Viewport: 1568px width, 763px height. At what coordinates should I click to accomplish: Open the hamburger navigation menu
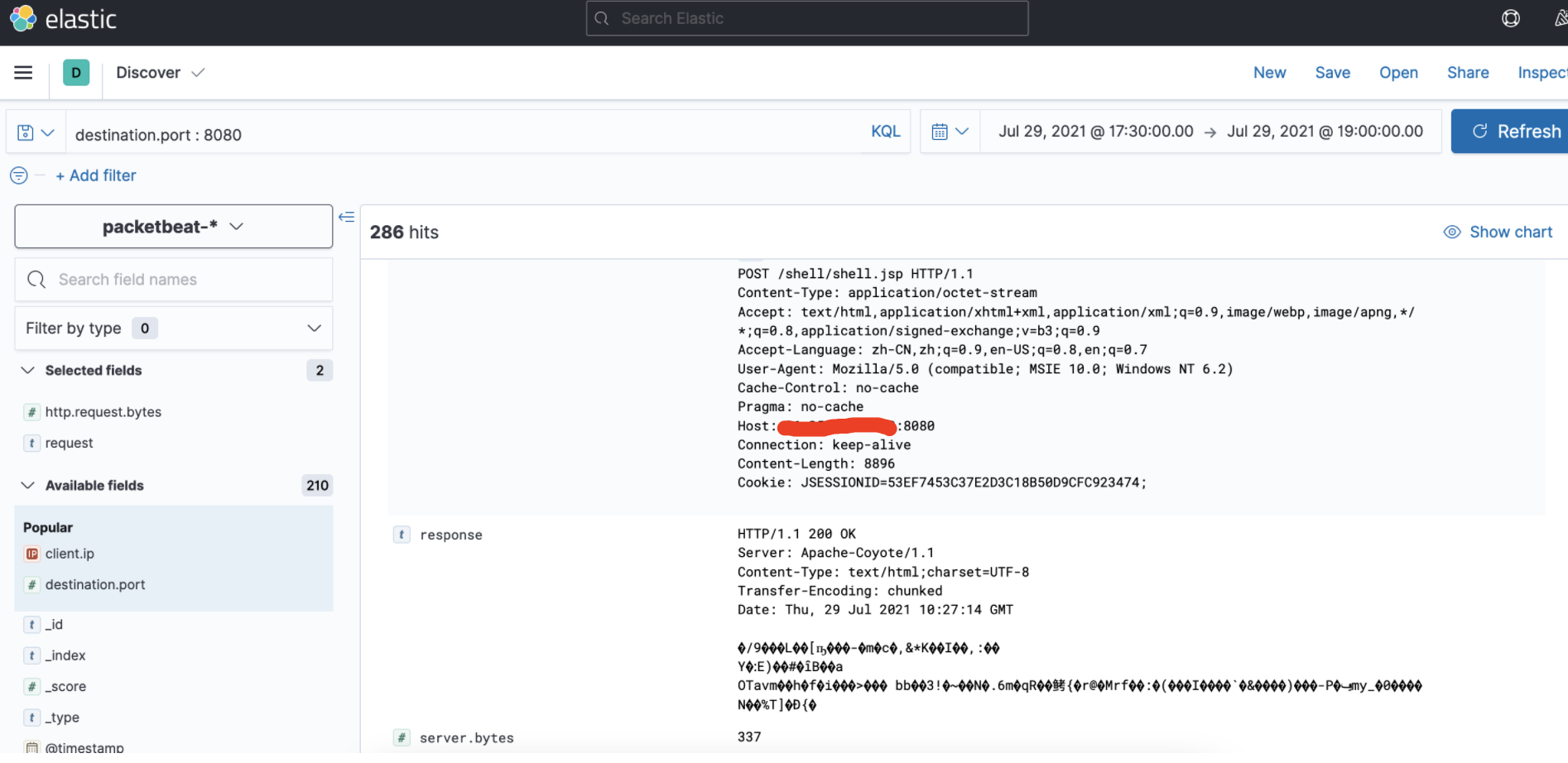tap(23, 73)
